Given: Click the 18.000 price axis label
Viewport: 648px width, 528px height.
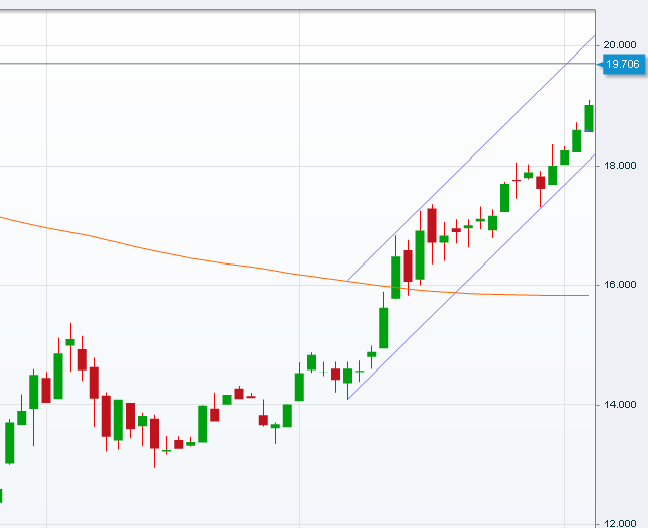Looking at the screenshot, I should coord(621,166).
